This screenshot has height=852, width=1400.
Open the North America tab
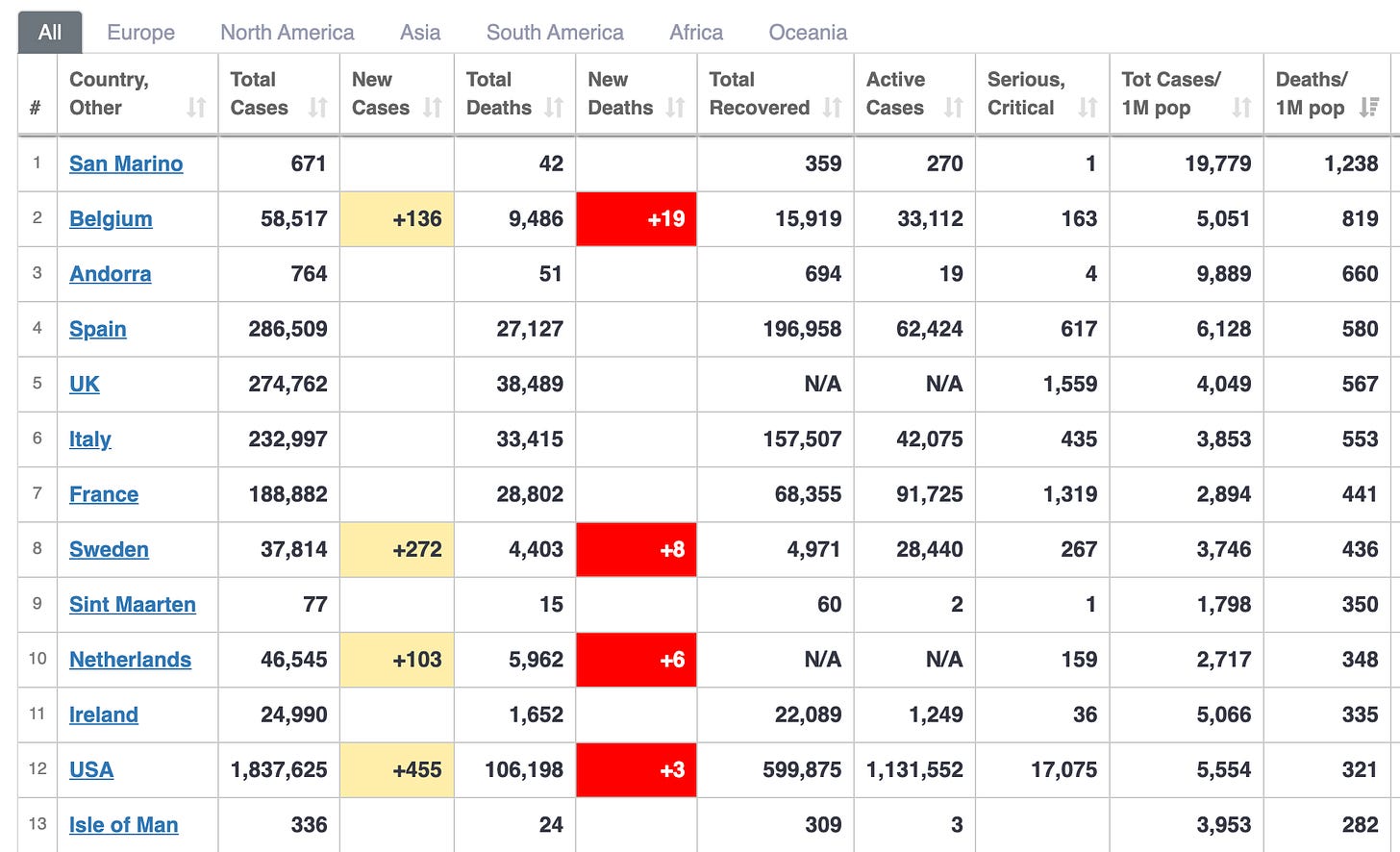[x=287, y=33]
